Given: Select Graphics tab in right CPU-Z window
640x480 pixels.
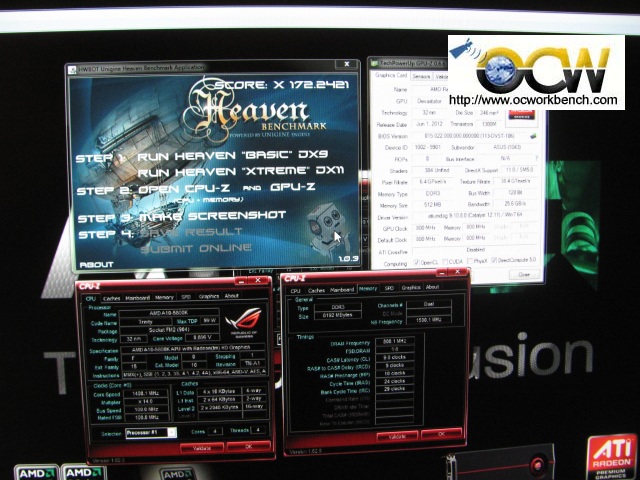Looking at the screenshot, I should [x=411, y=287].
